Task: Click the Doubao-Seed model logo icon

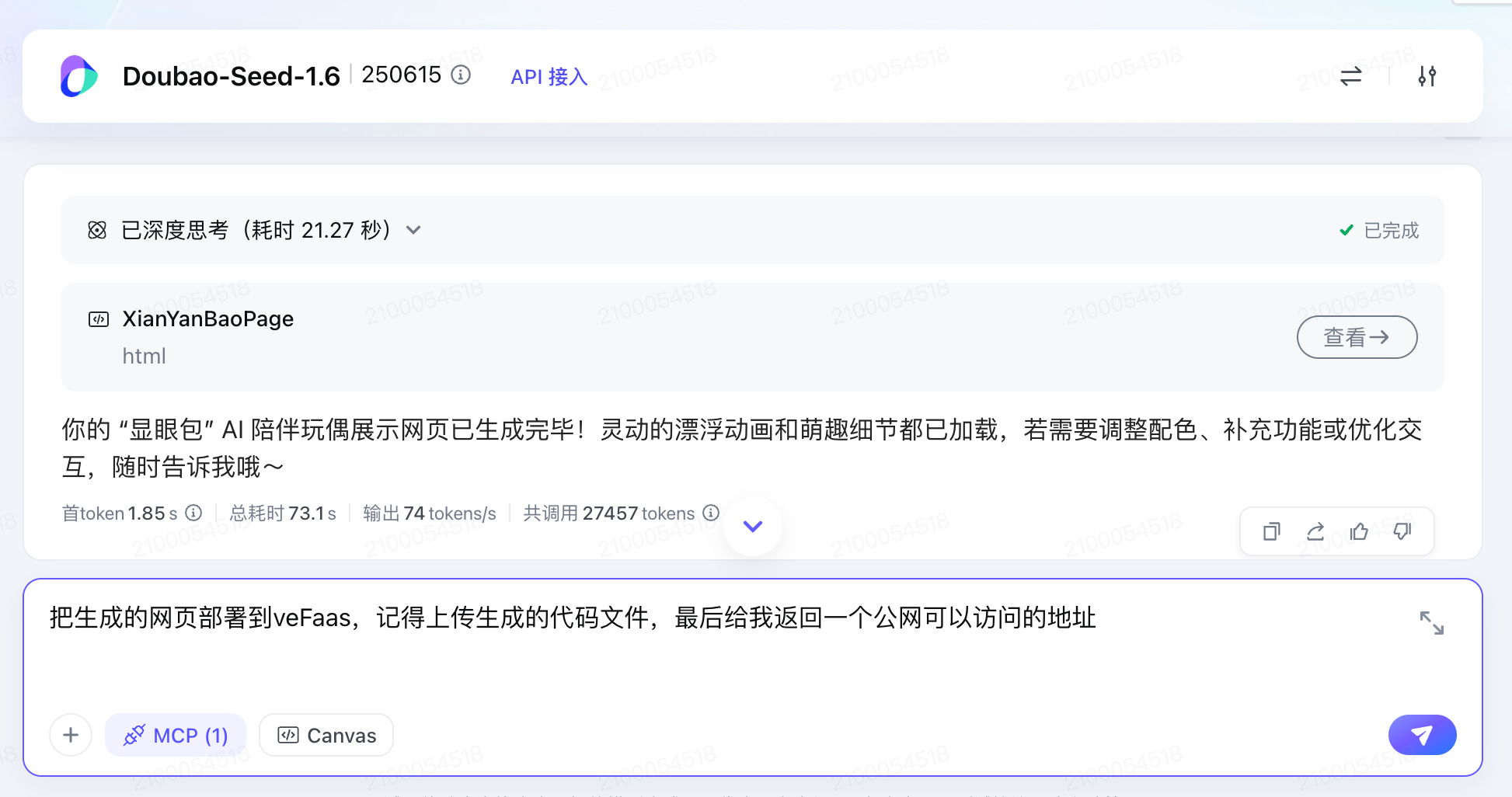Action: [x=79, y=76]
